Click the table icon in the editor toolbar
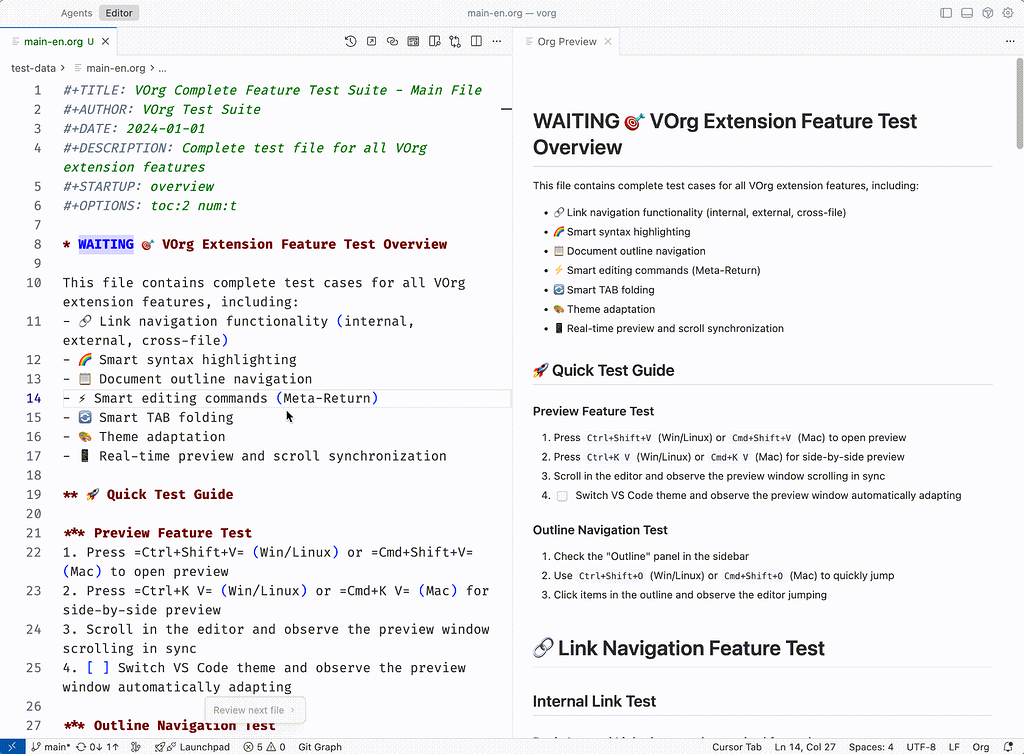Image resolution: width=1024 pixels, height=754 pixels. (x=414, y=41)
